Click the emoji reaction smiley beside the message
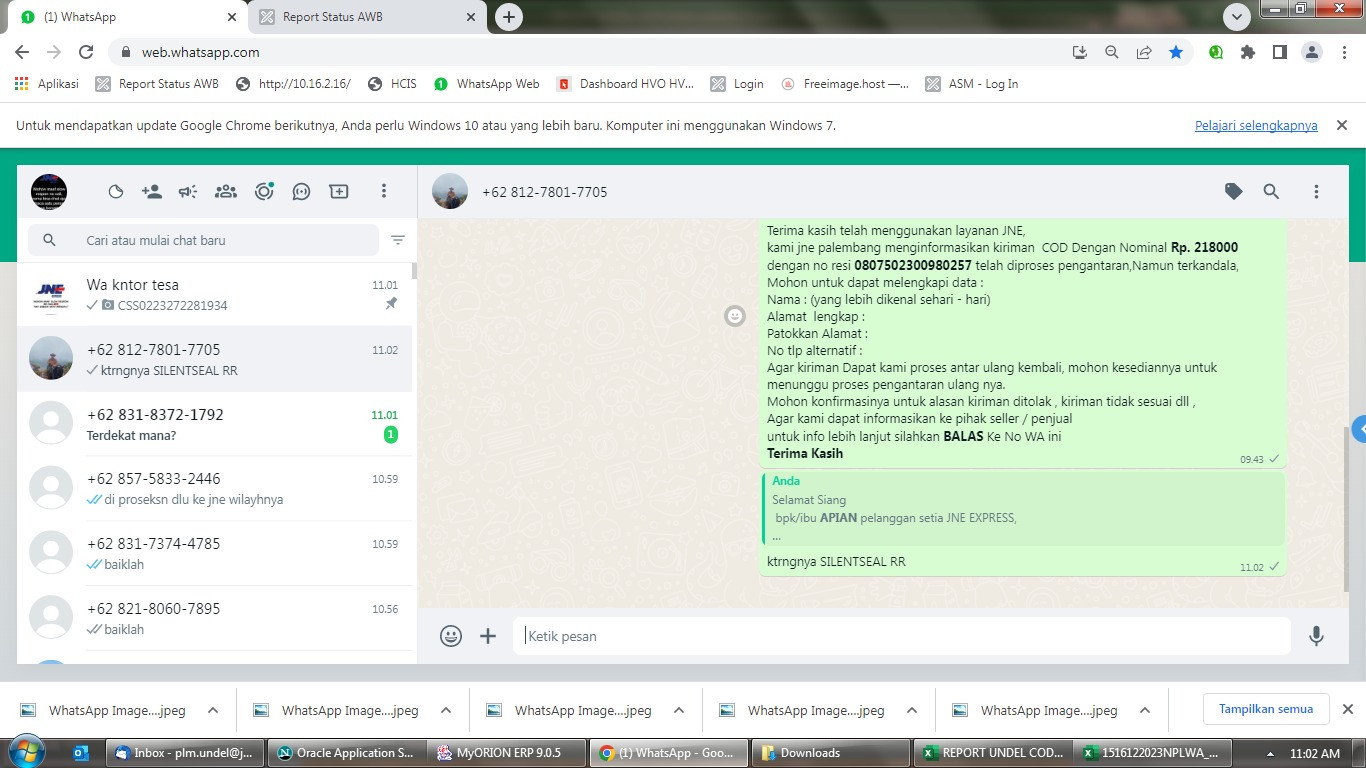 (735, 316)
